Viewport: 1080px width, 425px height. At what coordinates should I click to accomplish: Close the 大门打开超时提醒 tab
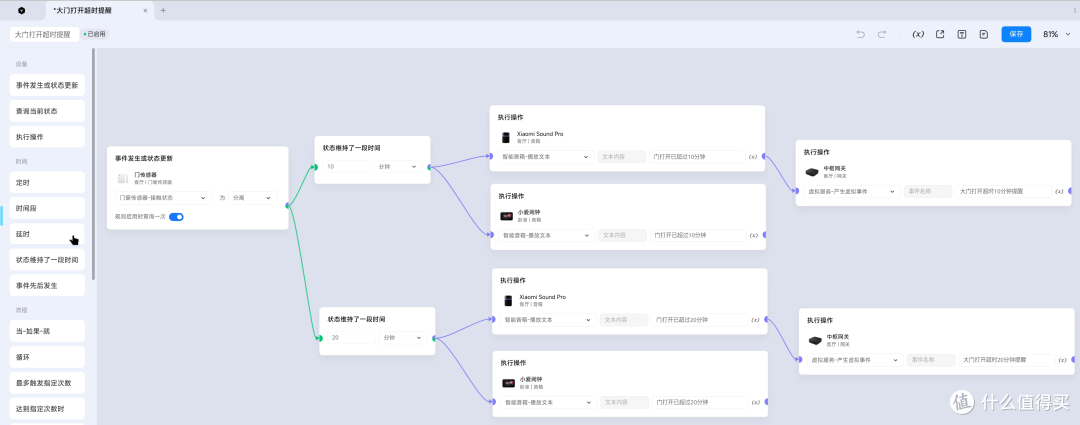144,10
